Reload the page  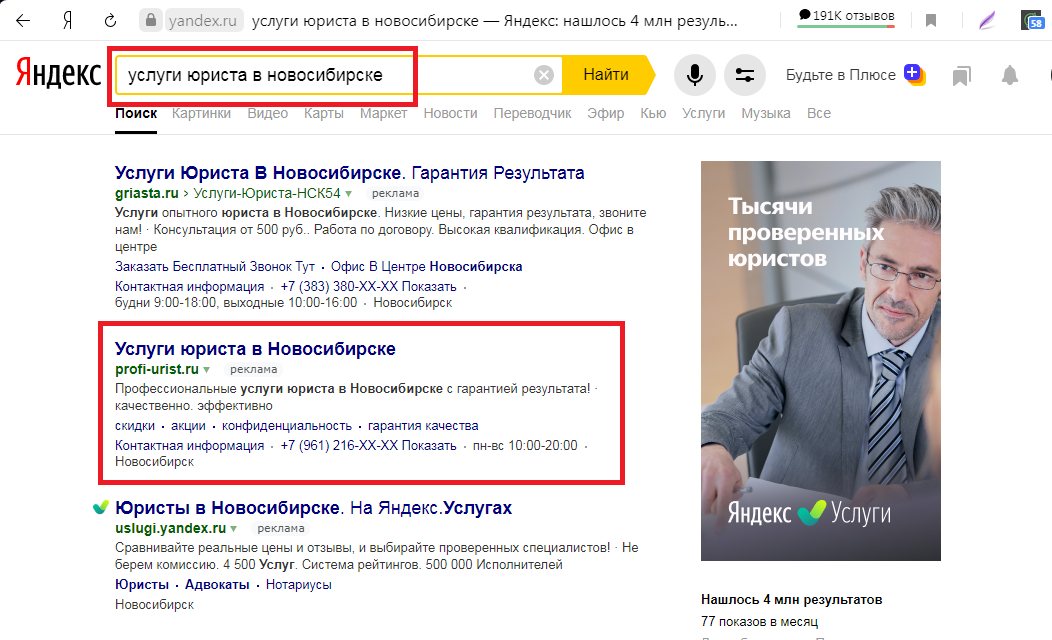110,21
